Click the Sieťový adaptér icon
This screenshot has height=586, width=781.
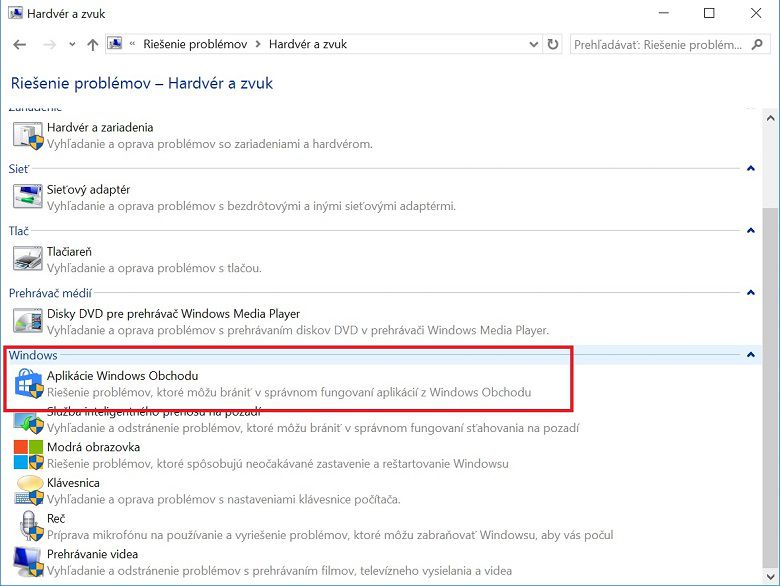click(x=28, y=197)
